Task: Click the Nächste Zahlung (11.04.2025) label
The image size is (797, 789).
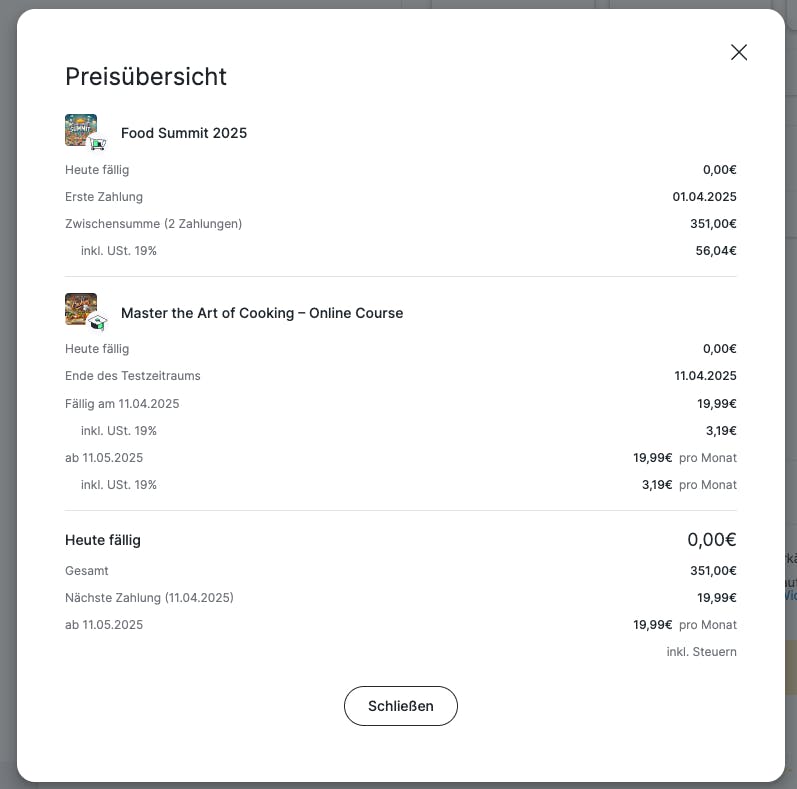Action: click(x=149, y=598)
